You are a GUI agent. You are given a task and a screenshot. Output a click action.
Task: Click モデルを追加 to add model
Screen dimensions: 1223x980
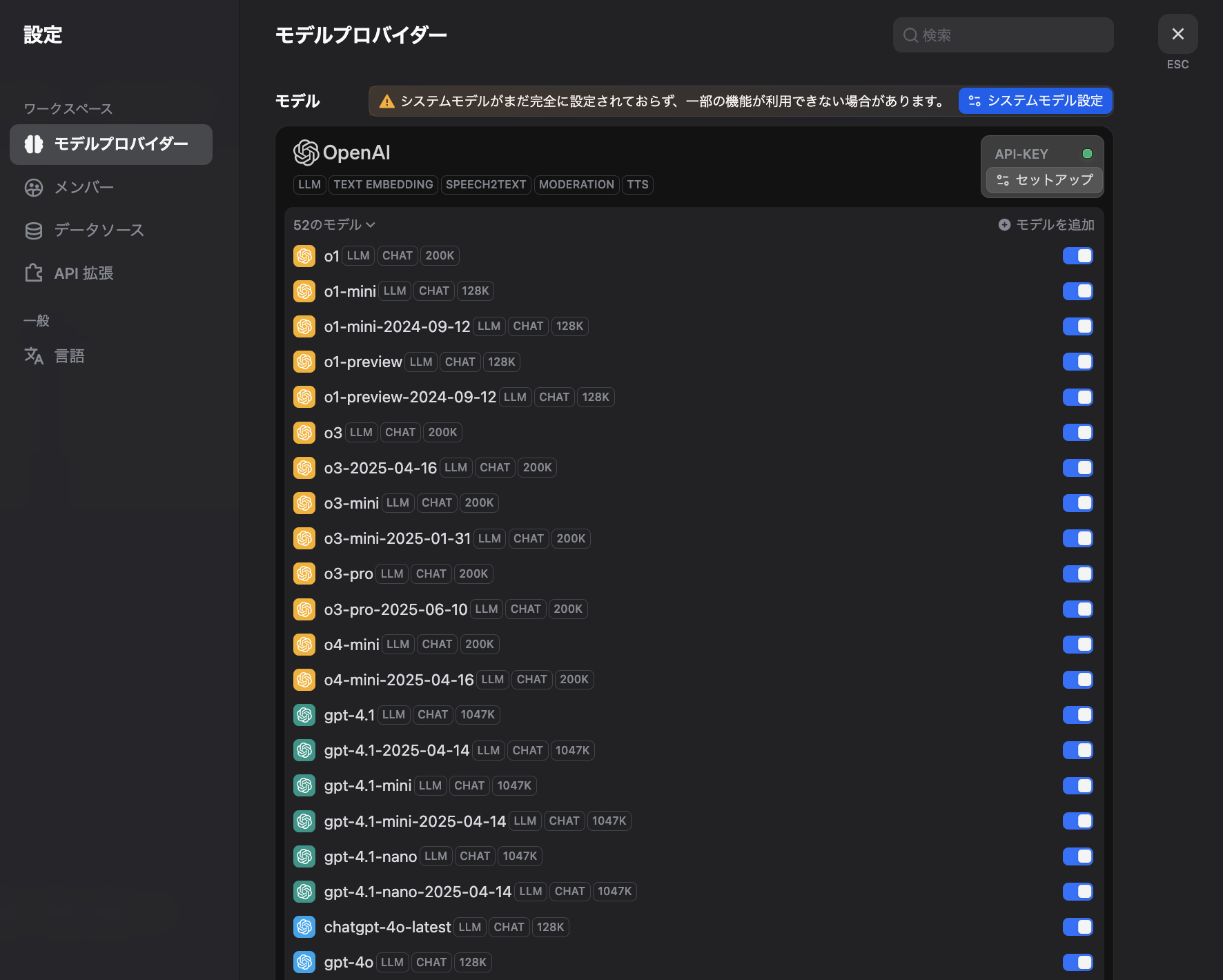(x=1046, y=225)
